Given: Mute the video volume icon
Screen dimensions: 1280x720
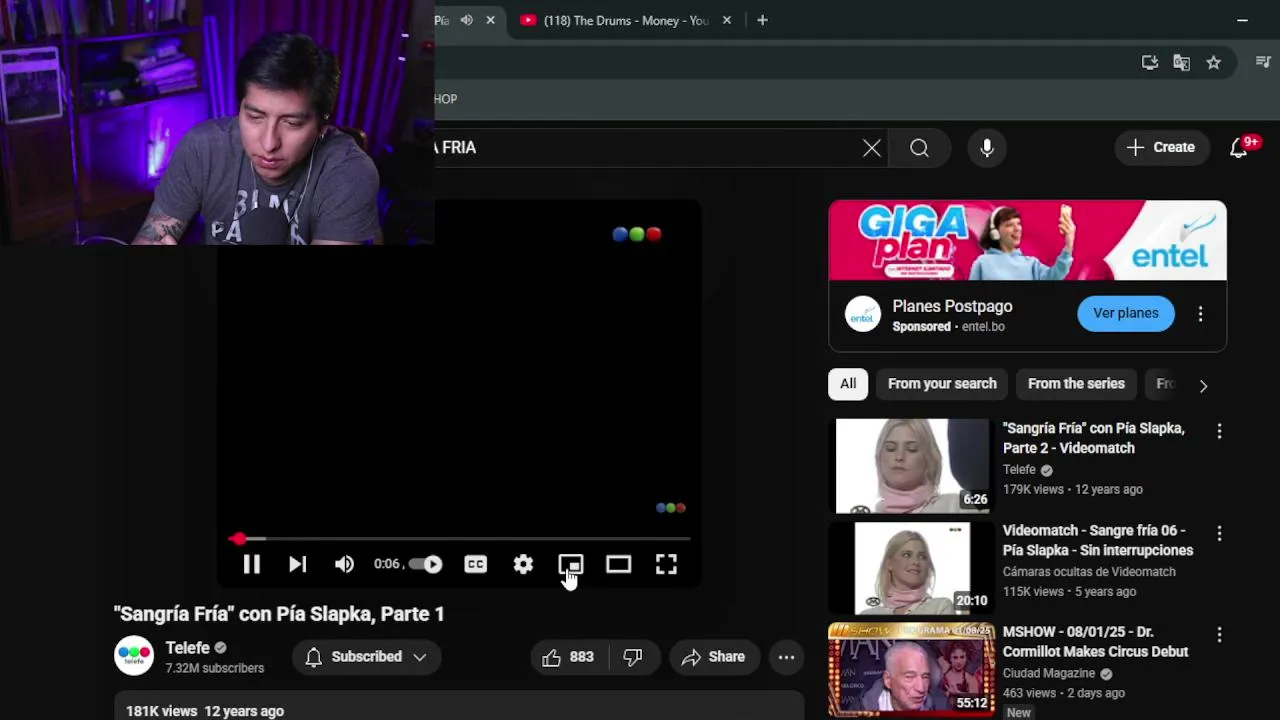Looking at the screenshot, I should point(344,565).
